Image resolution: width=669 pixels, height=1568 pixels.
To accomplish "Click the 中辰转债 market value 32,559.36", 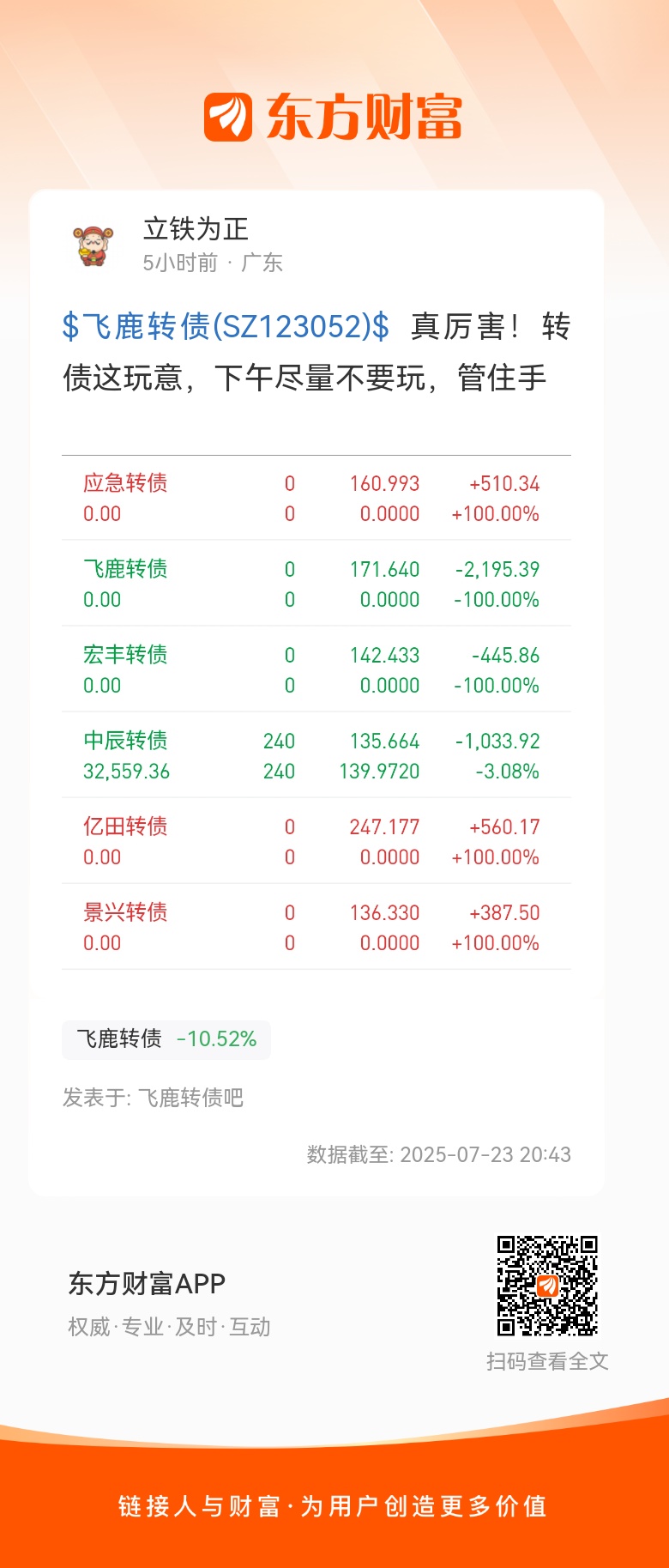I will click(126, 772).
